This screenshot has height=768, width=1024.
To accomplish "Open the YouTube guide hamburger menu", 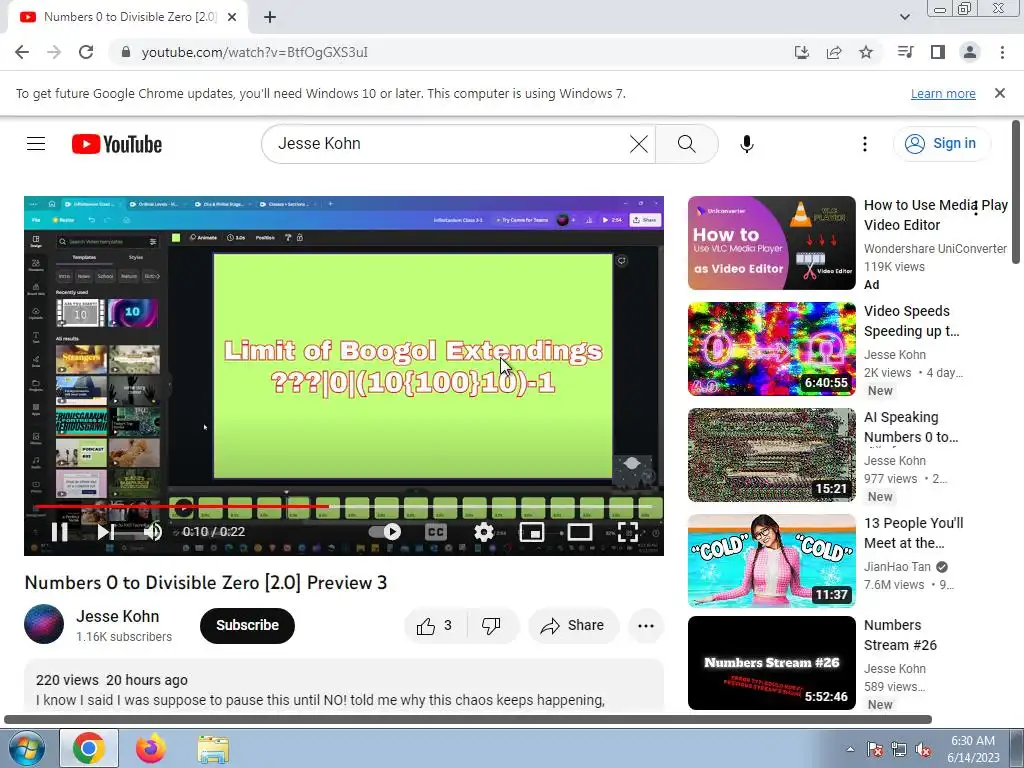I will point(36,144).
